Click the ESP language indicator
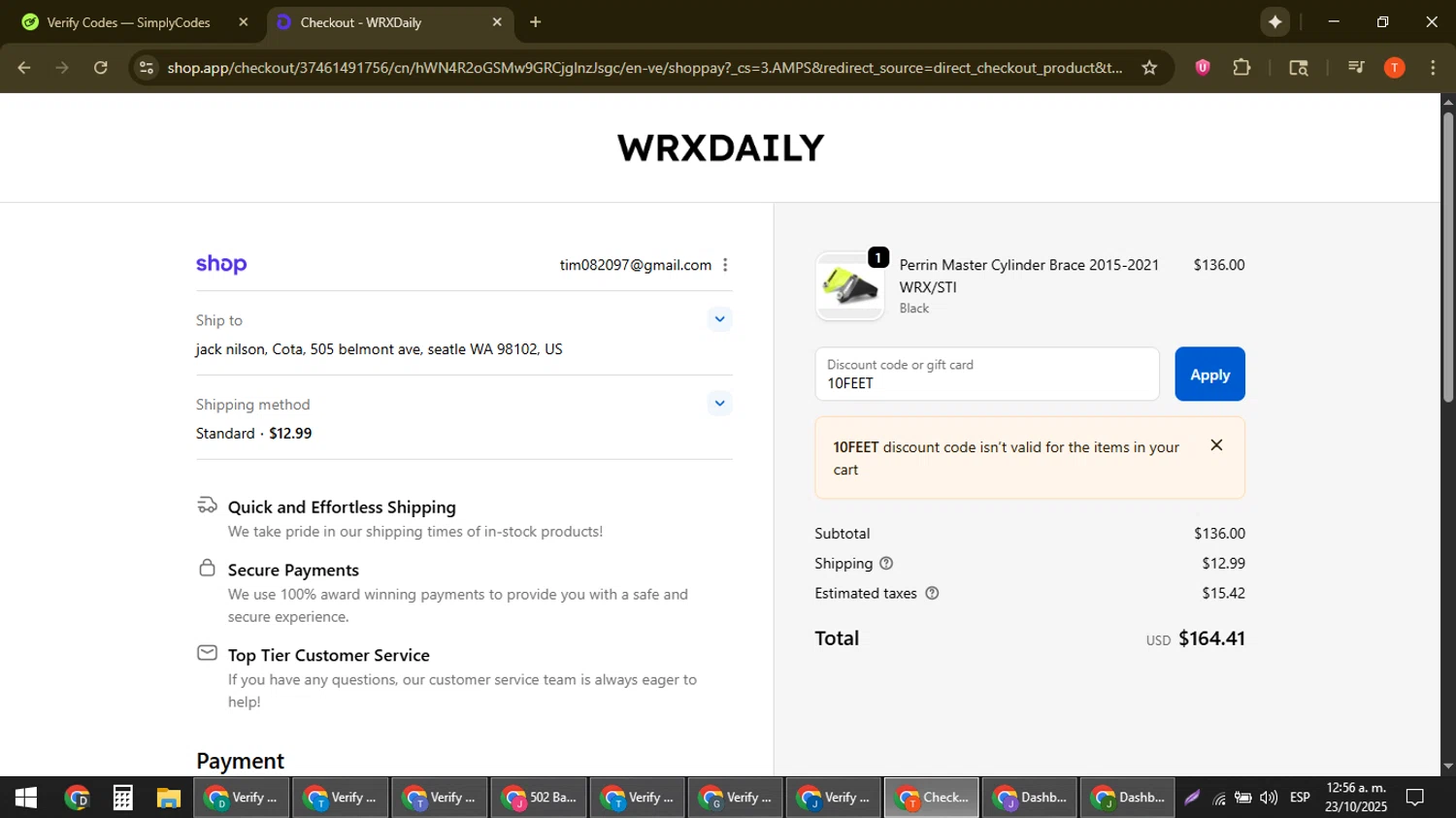The image size is (1456, 818). pos(1300,798)
